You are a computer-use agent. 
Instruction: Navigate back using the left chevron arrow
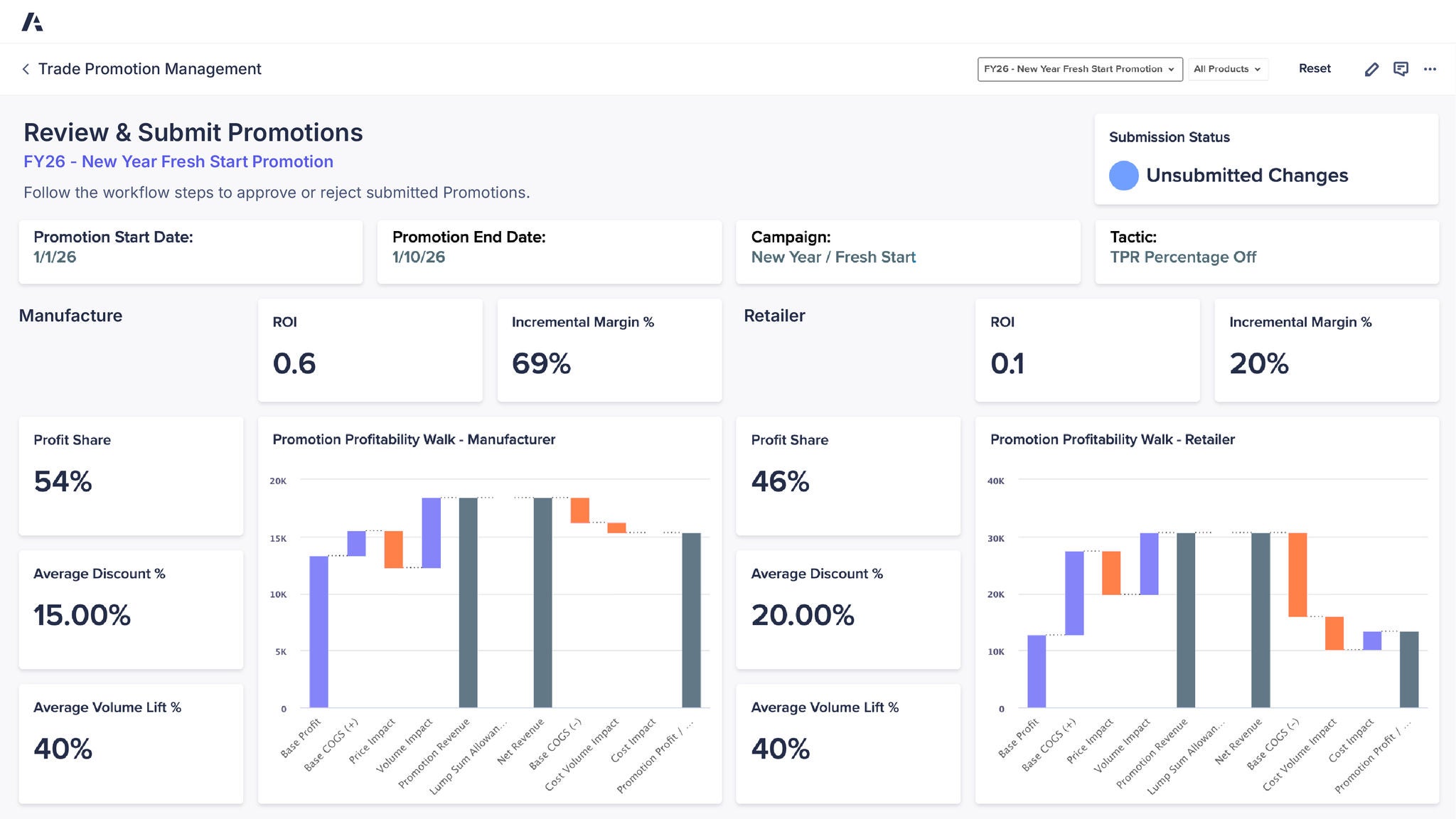[25, 69]
